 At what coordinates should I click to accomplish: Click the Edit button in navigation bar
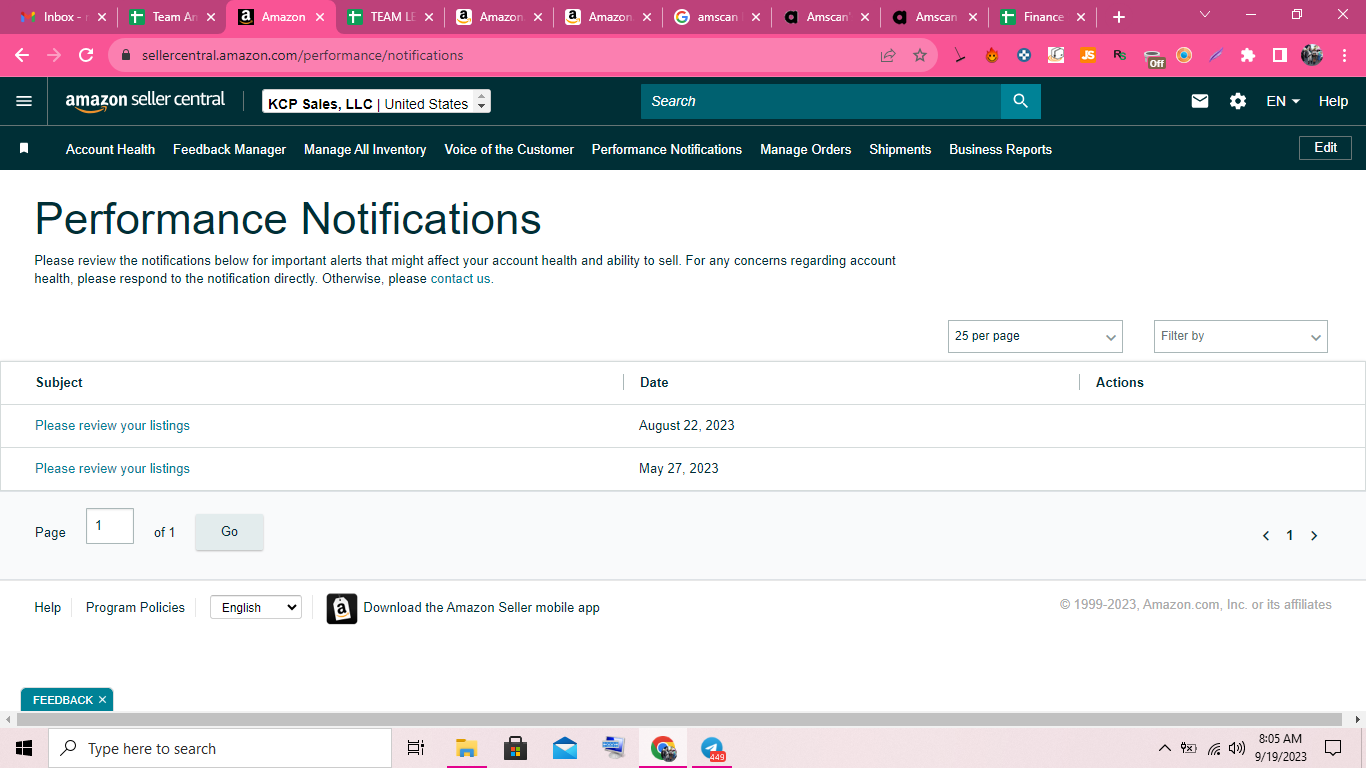pos(1325,148)
